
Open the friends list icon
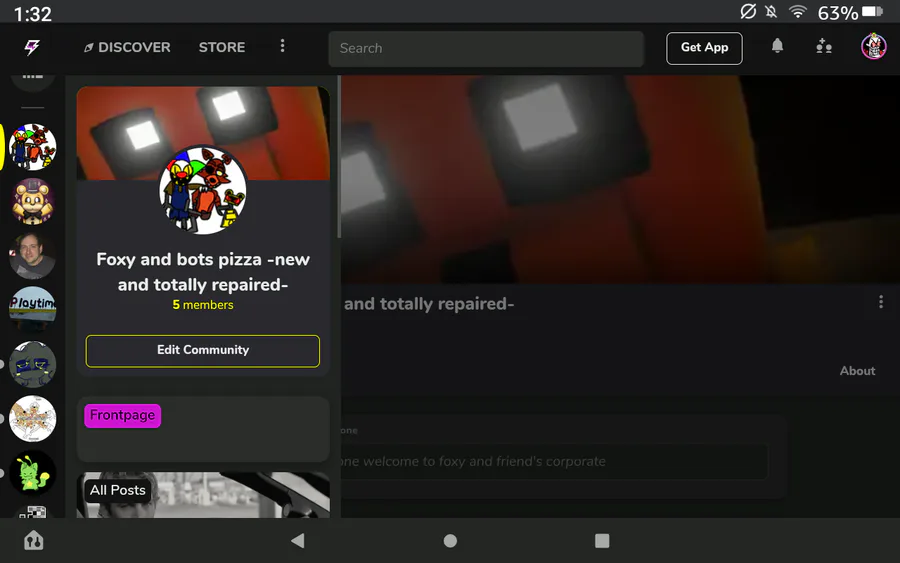coord(824,46)
